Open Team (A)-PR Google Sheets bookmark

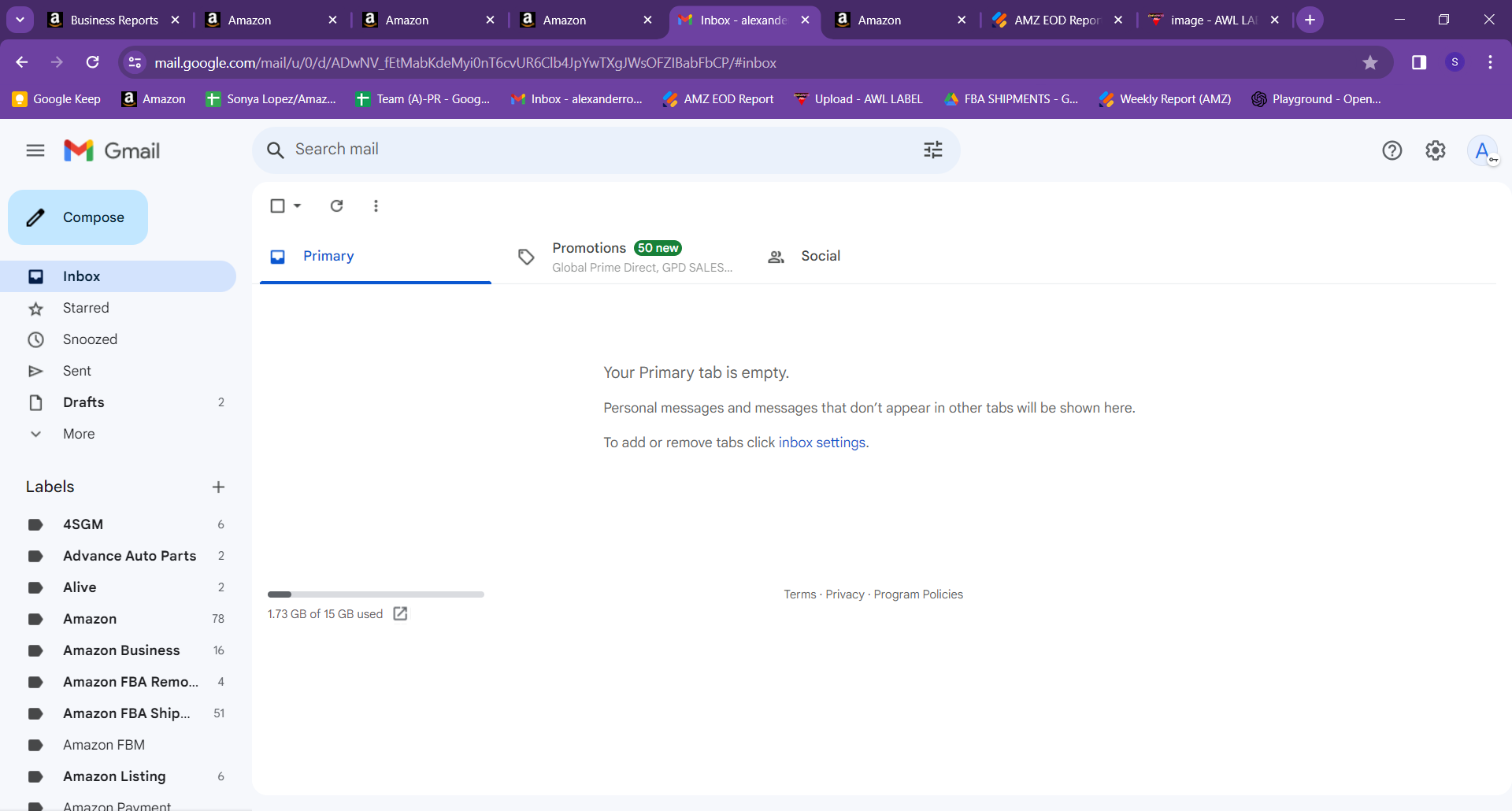[x=423, y=99]
